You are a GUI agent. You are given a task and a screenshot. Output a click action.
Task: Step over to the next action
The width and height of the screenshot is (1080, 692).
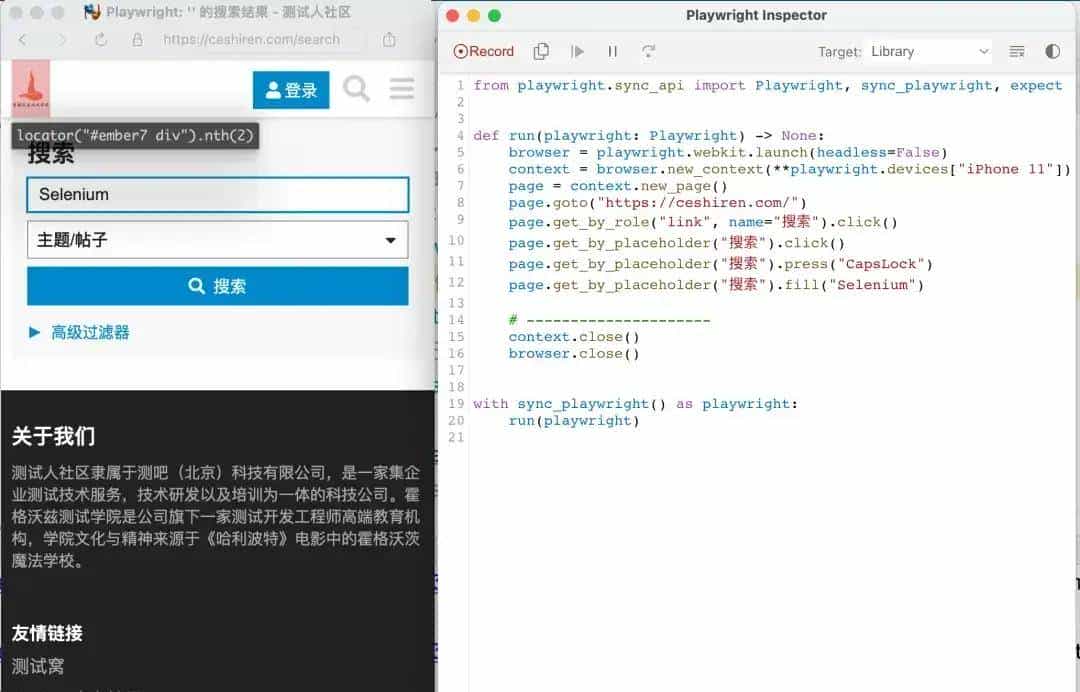coord(648,50)
